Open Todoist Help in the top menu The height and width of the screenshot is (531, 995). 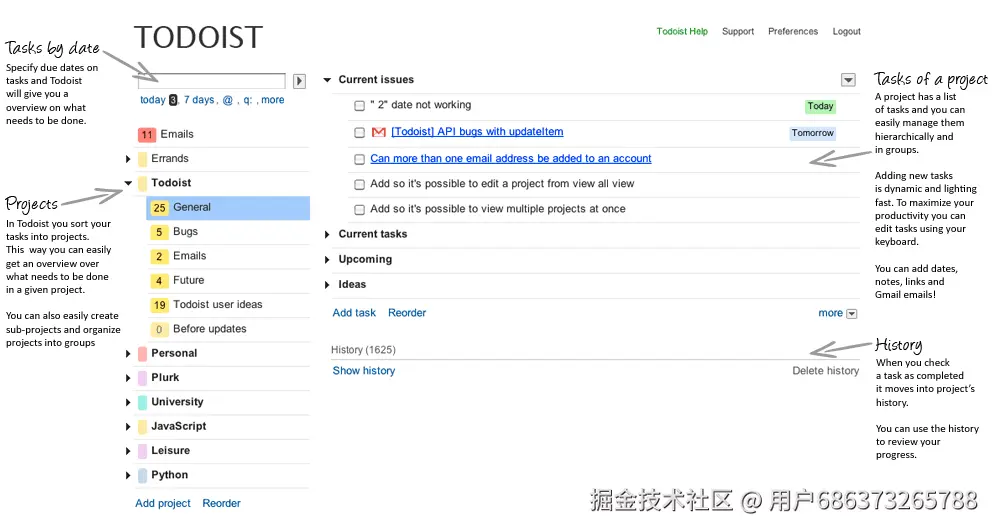tap(682, 31)
